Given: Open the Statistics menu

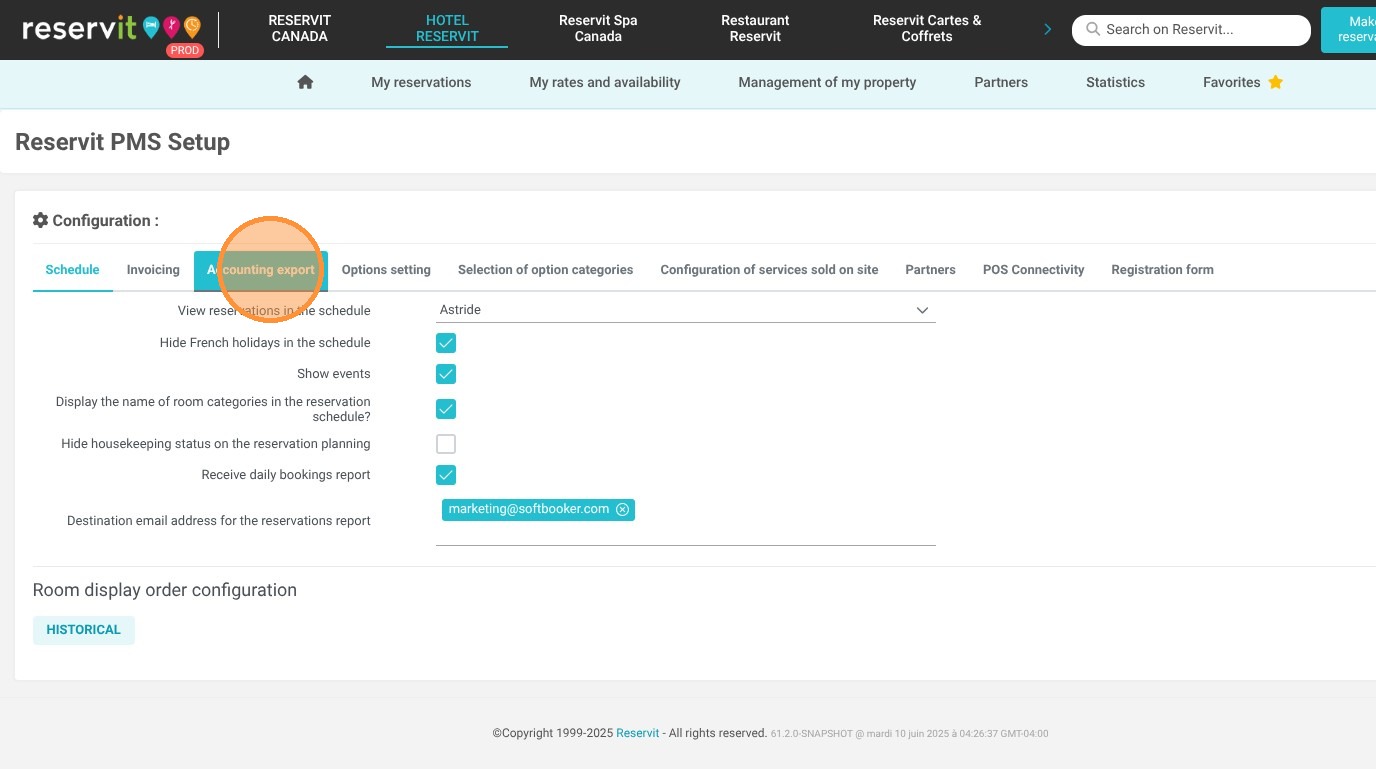Looking at the screenshot, I should pos(1115,82).
